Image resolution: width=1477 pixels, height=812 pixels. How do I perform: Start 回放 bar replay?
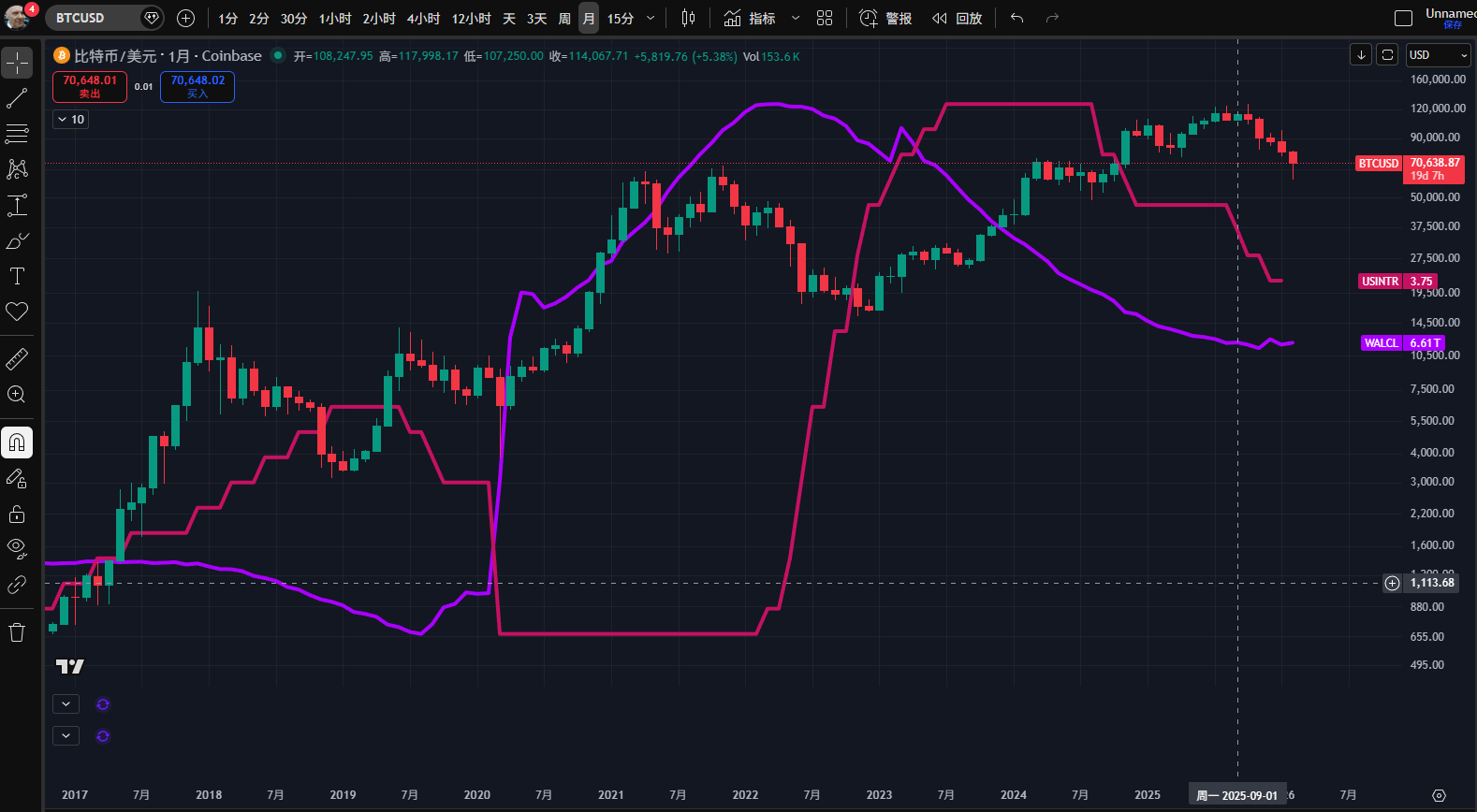point(957,18)
